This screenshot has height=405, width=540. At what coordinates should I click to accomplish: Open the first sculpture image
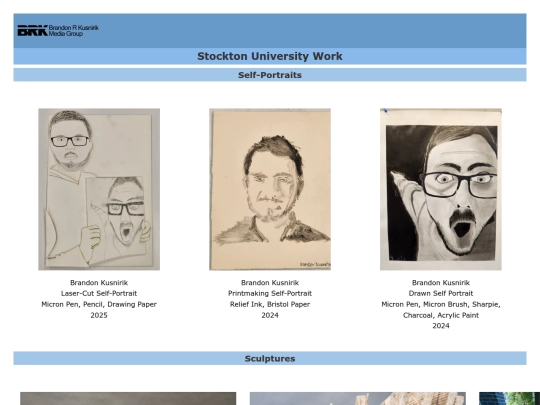click(128, 398)
